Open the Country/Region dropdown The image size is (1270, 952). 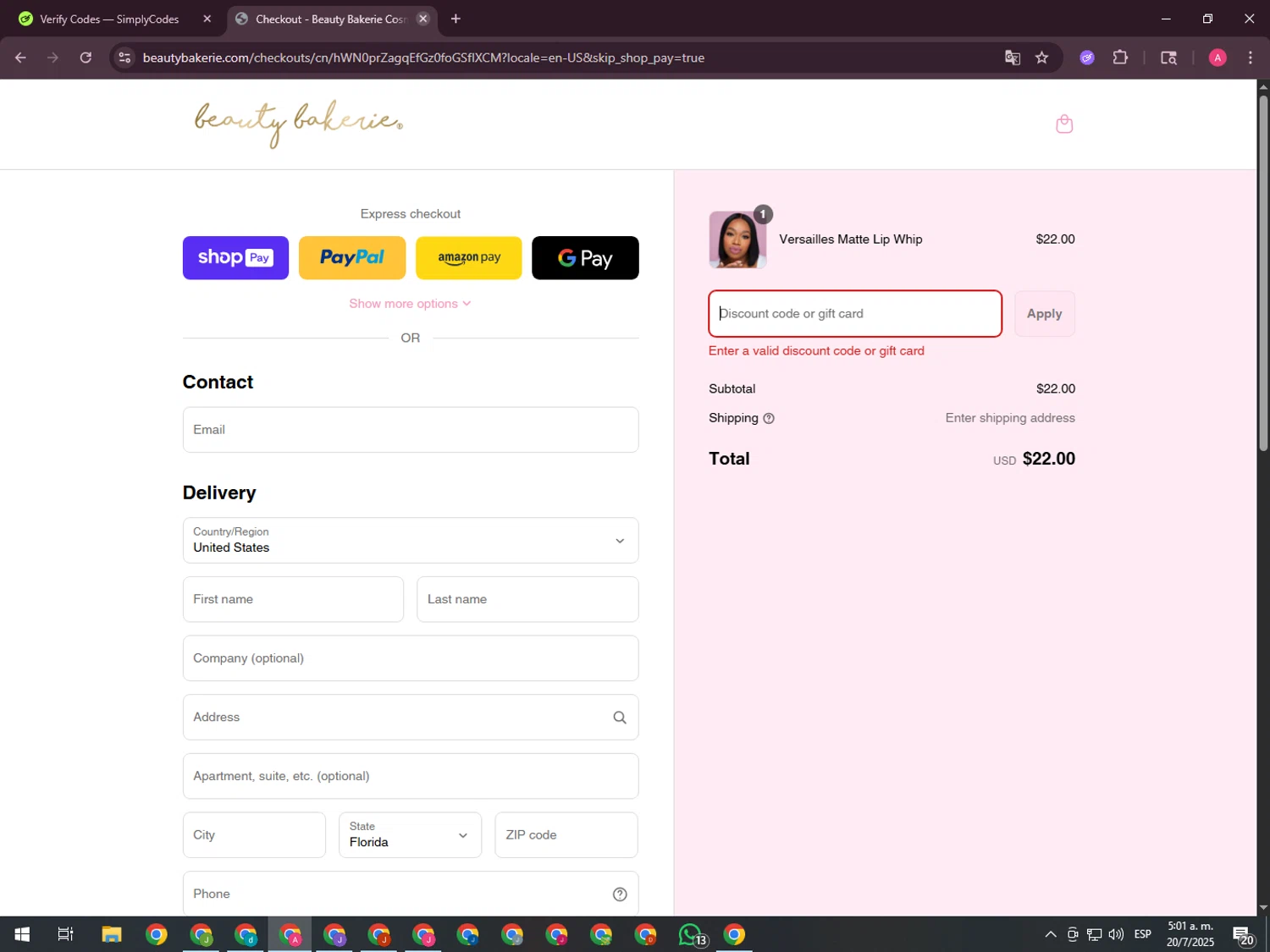(411, 540)
